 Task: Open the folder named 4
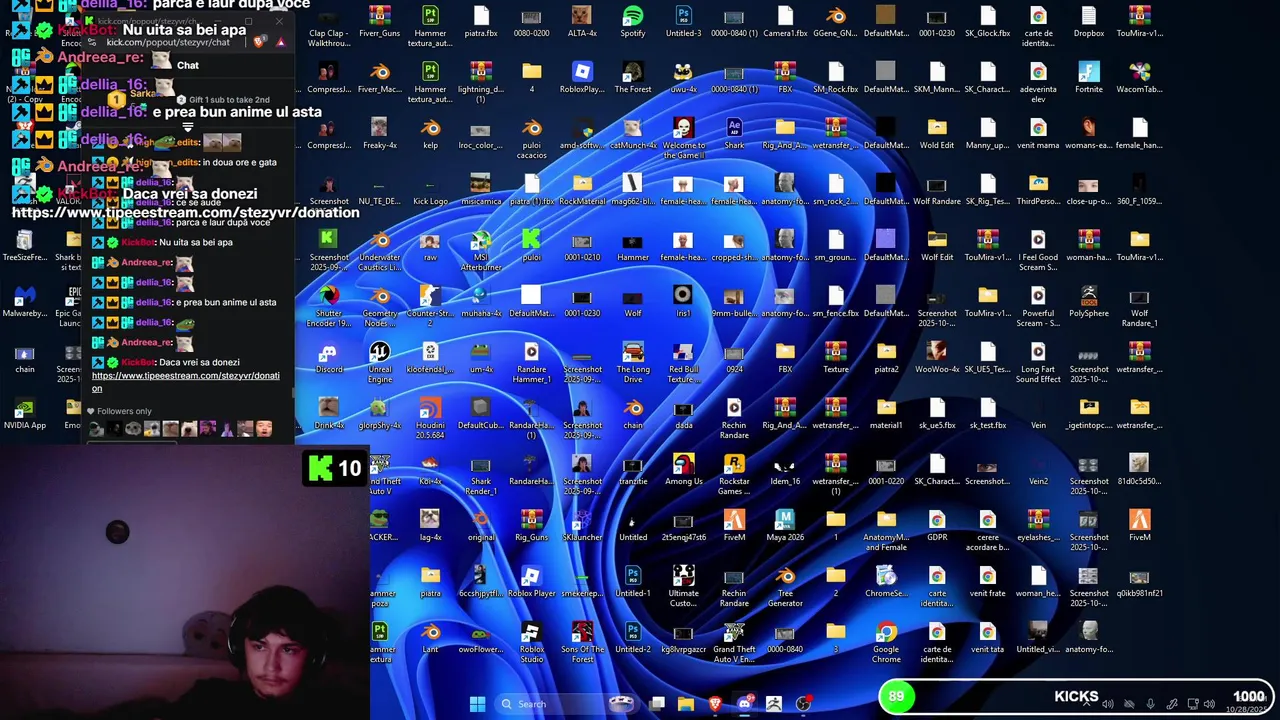(x=532, y=78)
